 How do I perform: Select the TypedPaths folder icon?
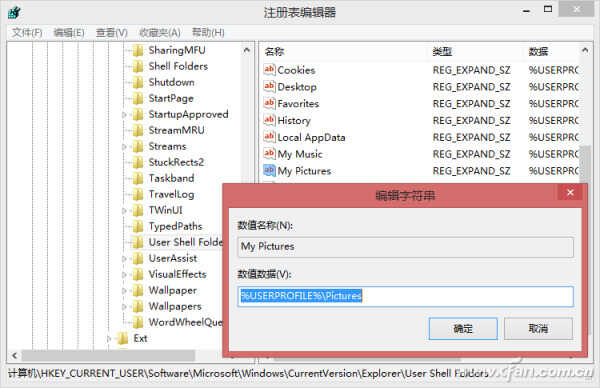(137, 227)
